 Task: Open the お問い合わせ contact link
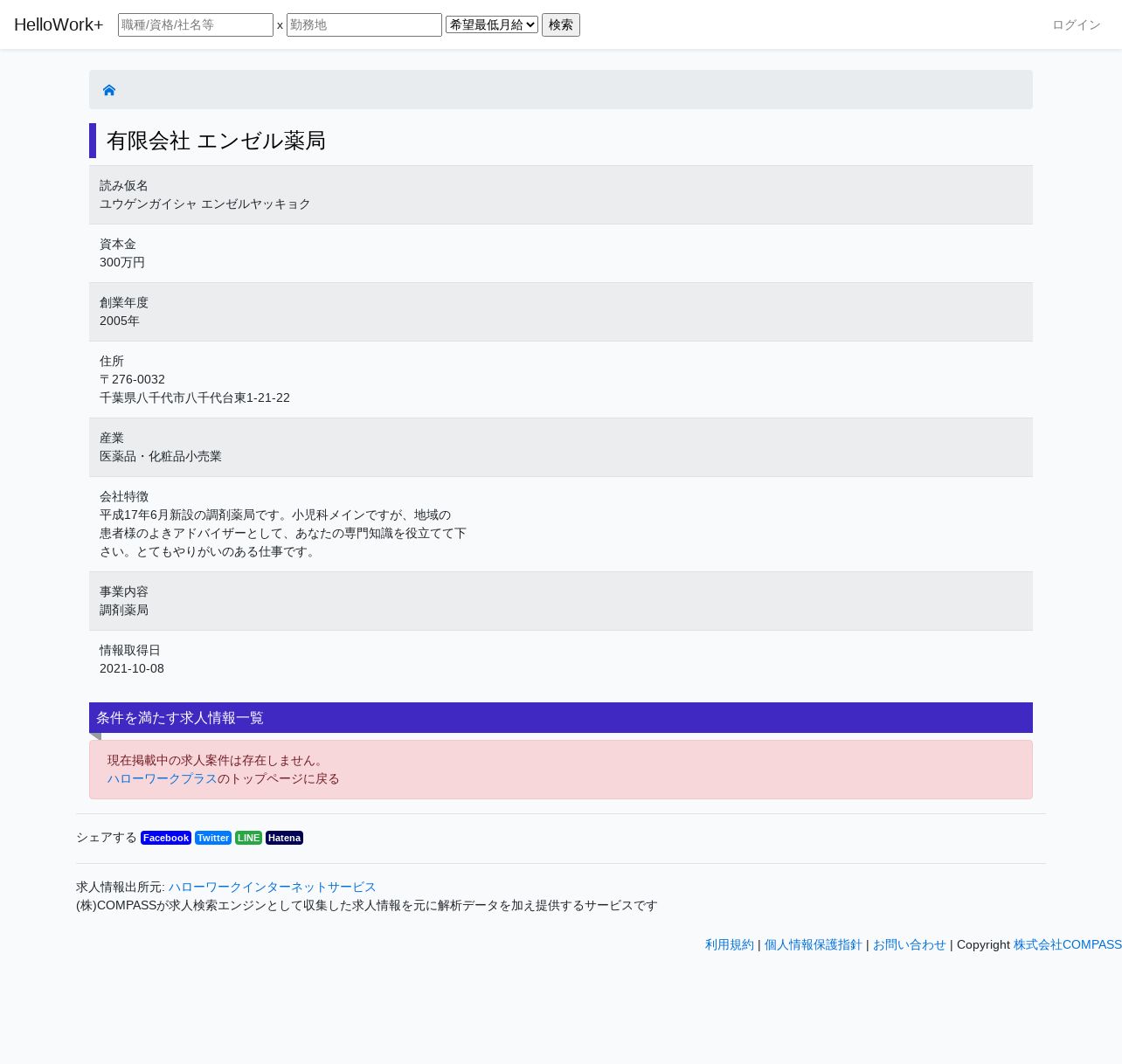[910, 944]
